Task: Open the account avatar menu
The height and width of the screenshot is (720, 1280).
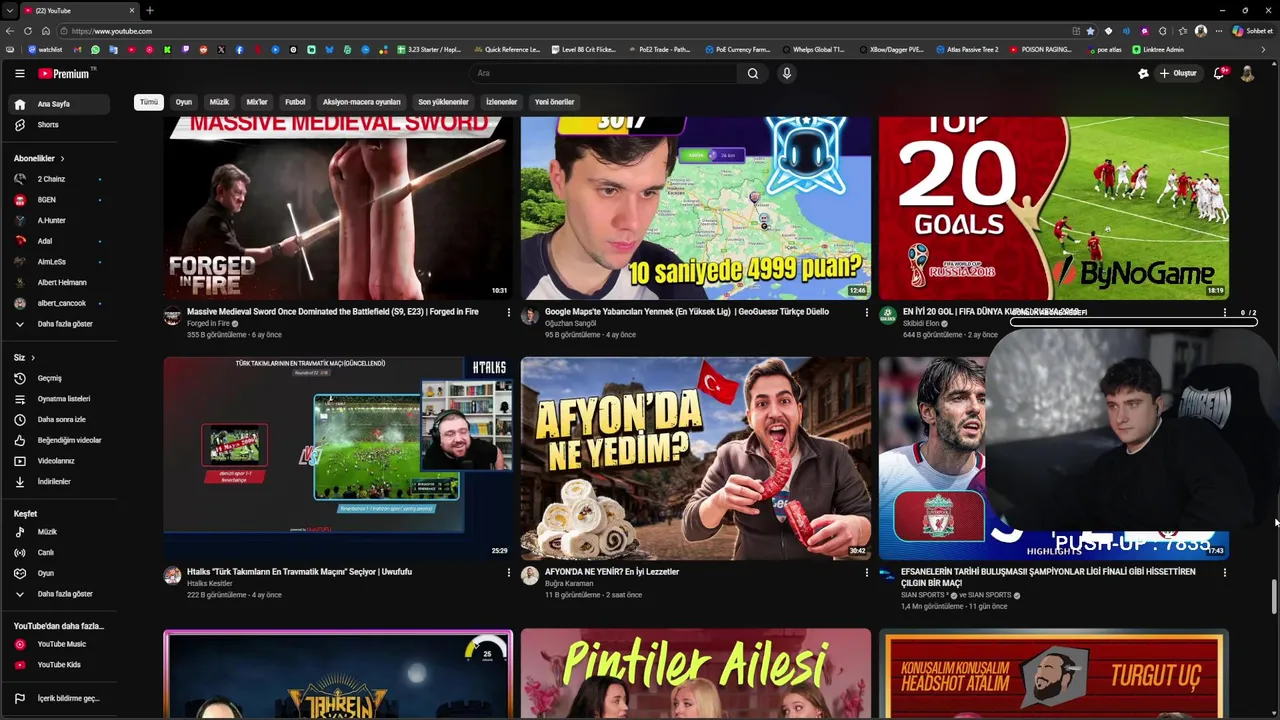Action: point(1247,73)
